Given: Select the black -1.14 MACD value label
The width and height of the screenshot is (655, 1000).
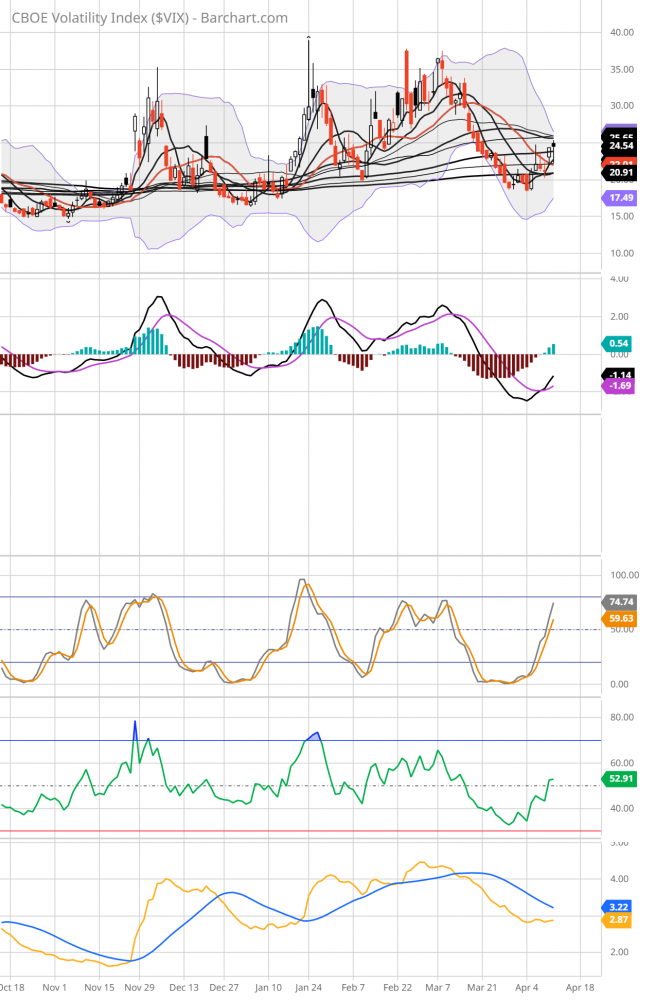Looking at the screenshot, I should click(x=622, y=374).
